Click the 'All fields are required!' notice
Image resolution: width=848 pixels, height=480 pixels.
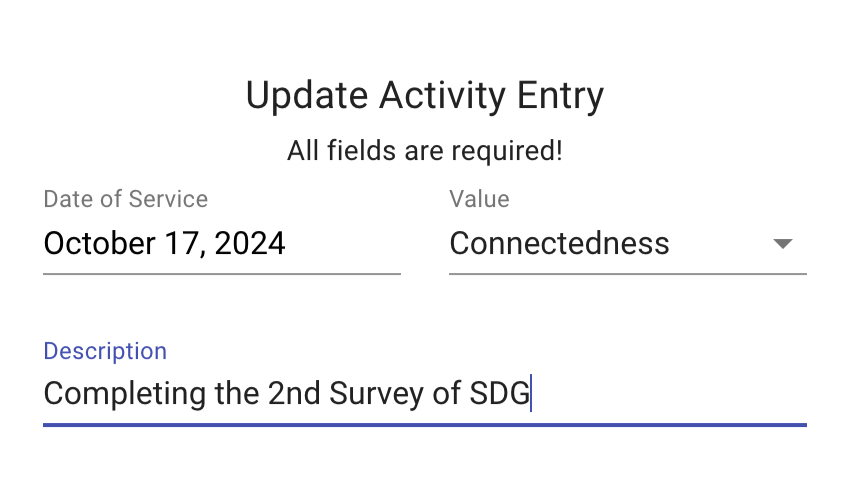tap(424, 151)
